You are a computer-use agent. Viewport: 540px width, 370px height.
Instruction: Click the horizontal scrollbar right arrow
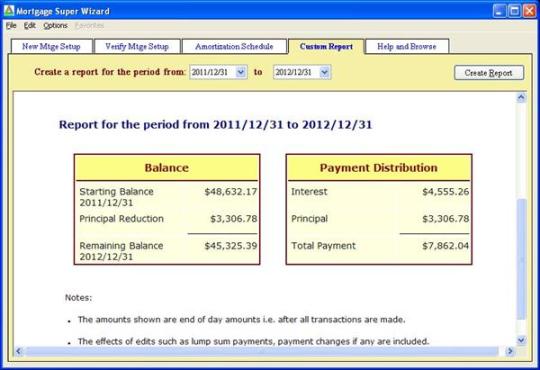[x=510, y=351]
